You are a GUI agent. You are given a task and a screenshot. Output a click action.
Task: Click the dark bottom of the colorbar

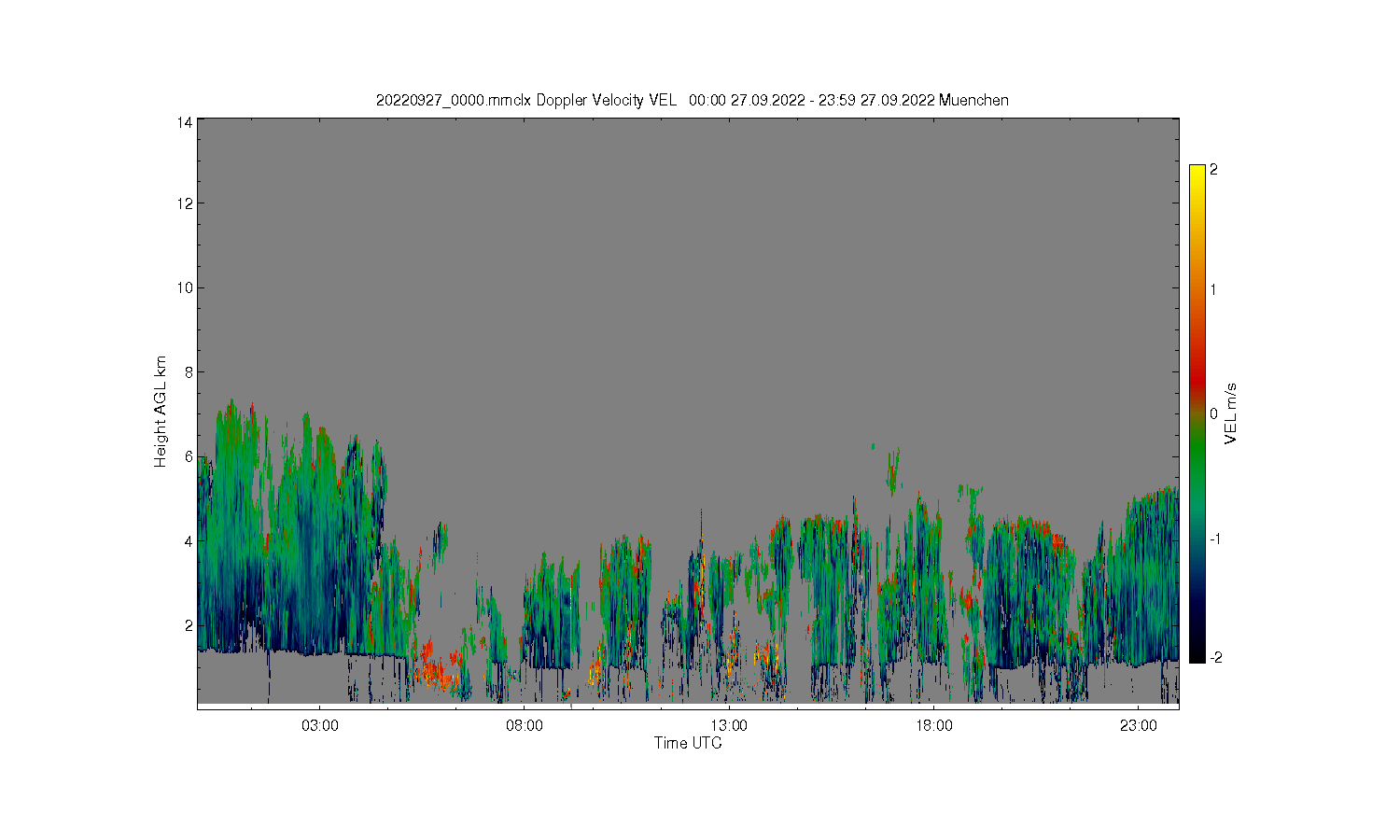pyautogui.click(x=1197, y=651)
